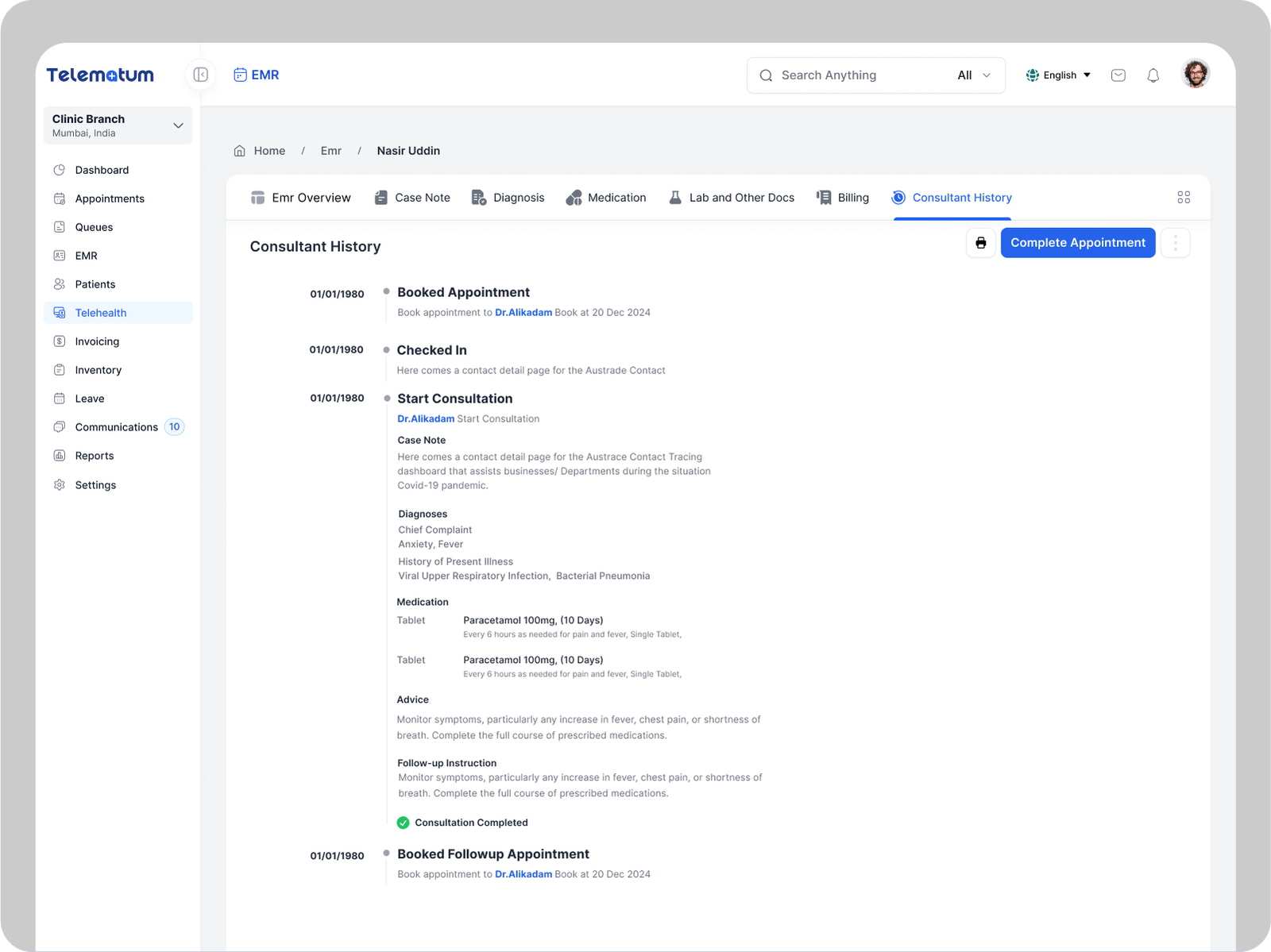Click the print icon button

[980, 243]
